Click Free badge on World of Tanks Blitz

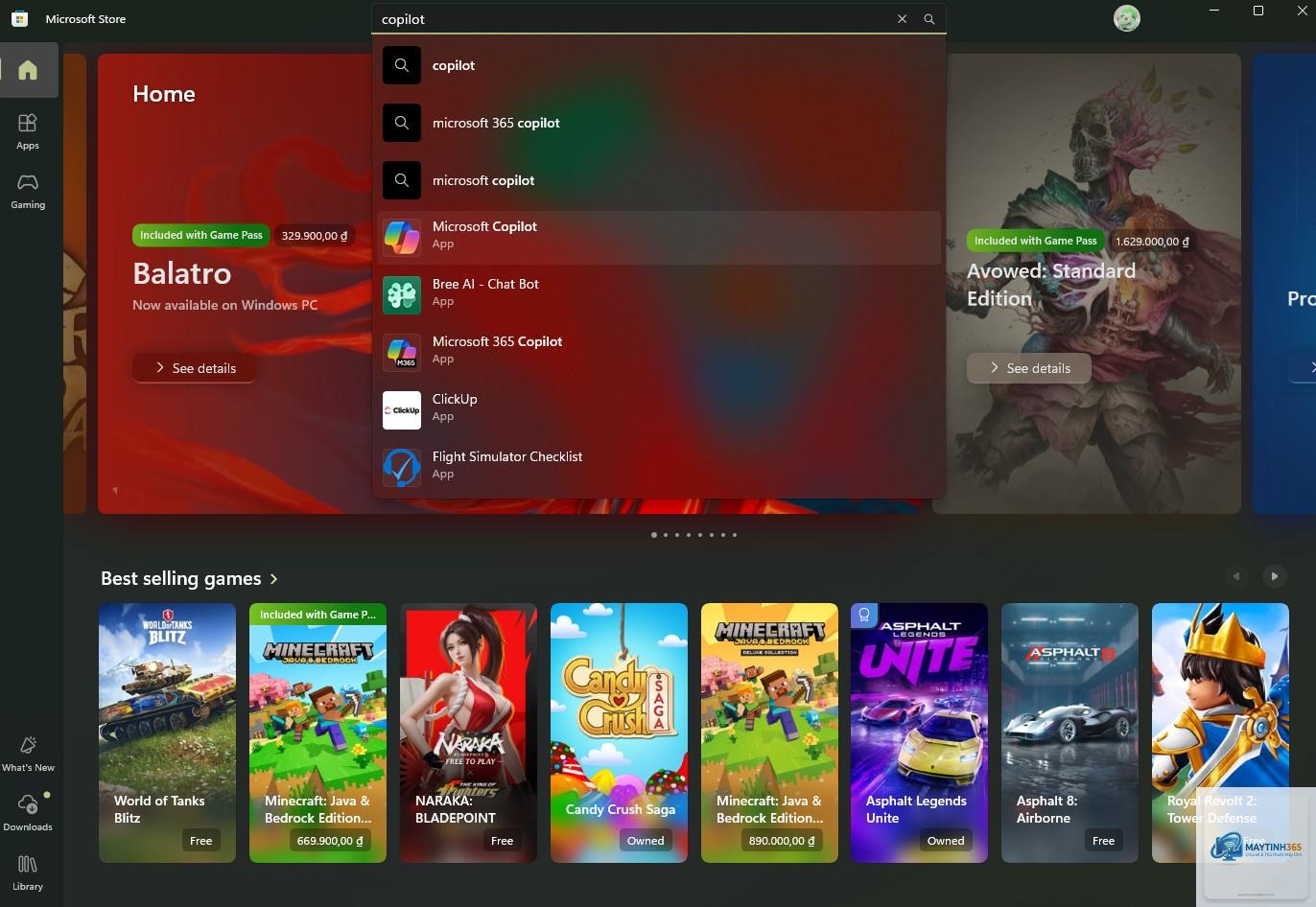click(x=201, y=841)
